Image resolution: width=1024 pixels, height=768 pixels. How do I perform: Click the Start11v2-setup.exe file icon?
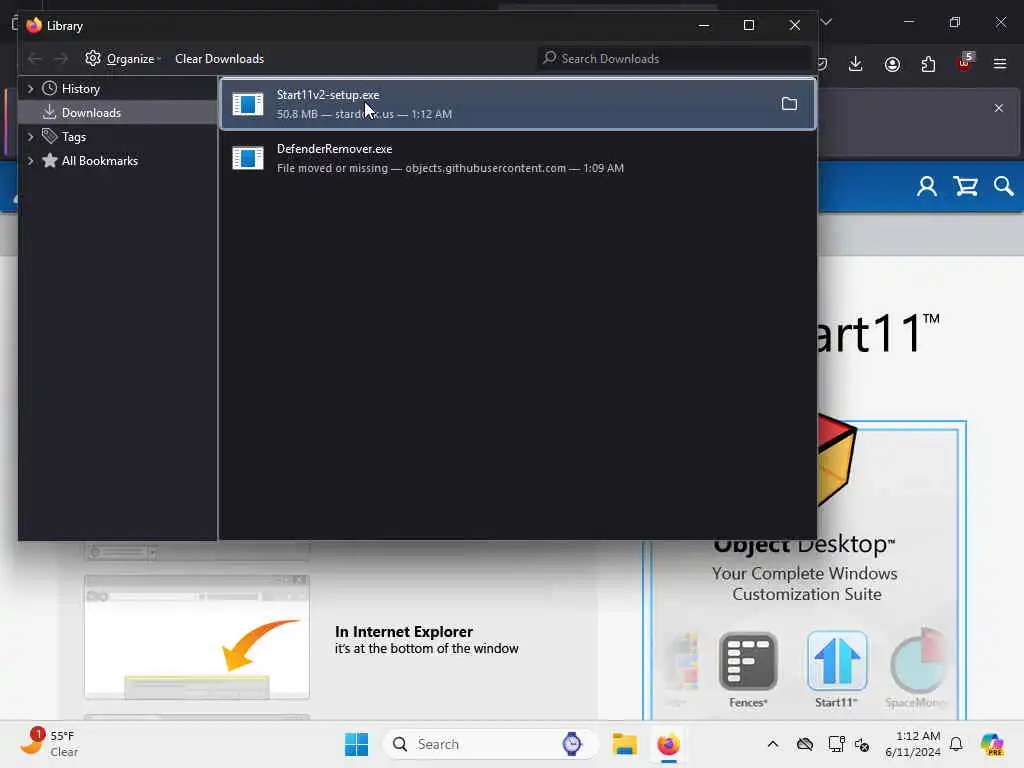click(248, 104)
